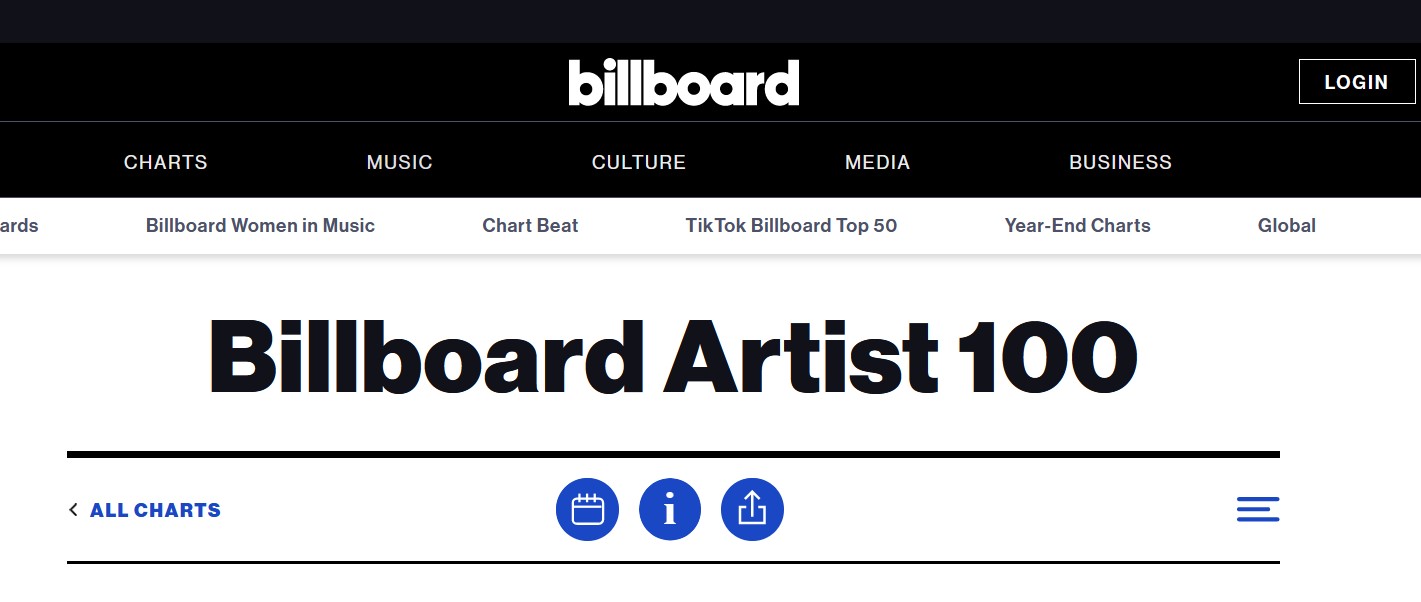Select the Global subnav link
The image size is (1421, 602).
click(1287, 226)
